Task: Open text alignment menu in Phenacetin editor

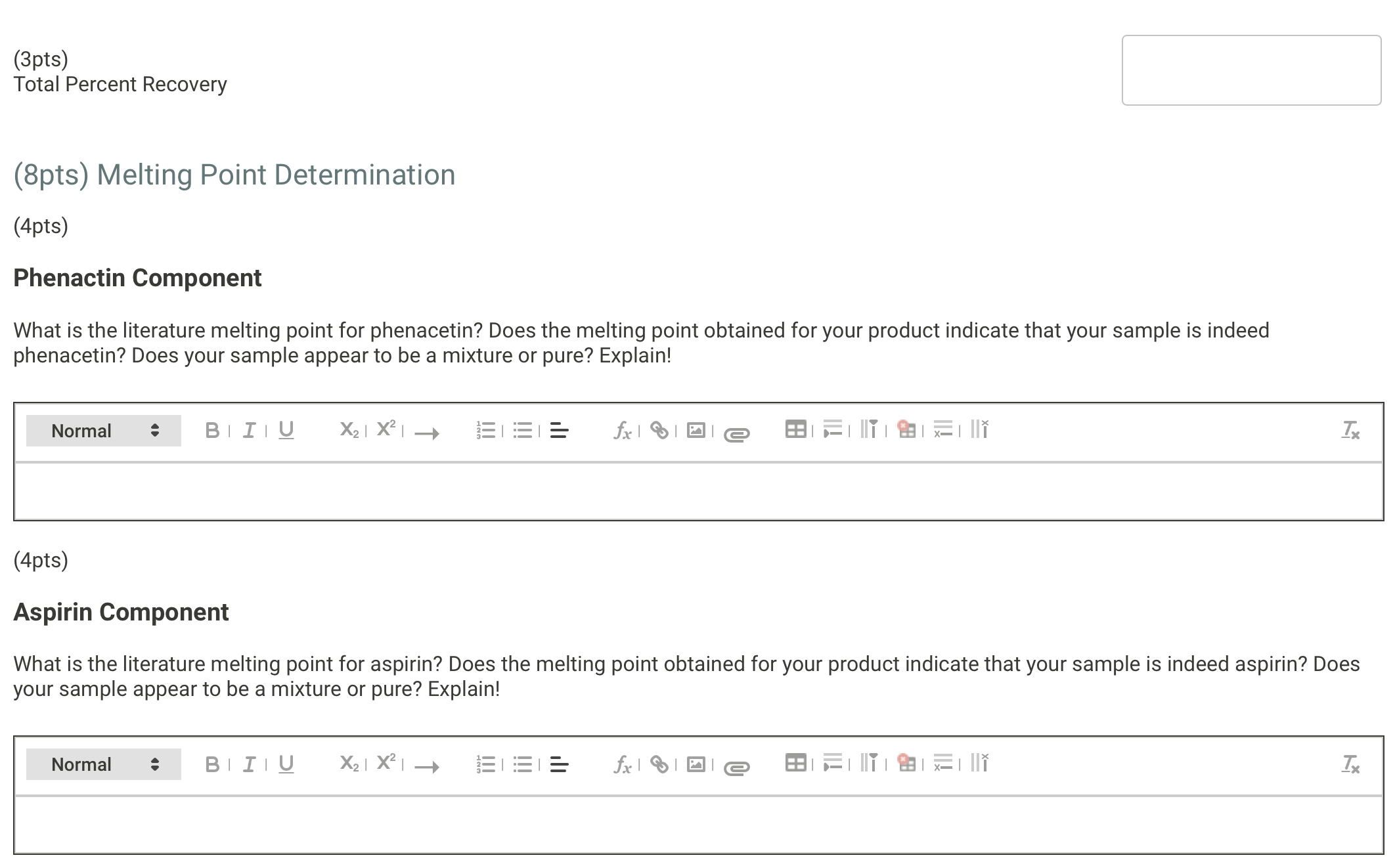Action: 559,431
